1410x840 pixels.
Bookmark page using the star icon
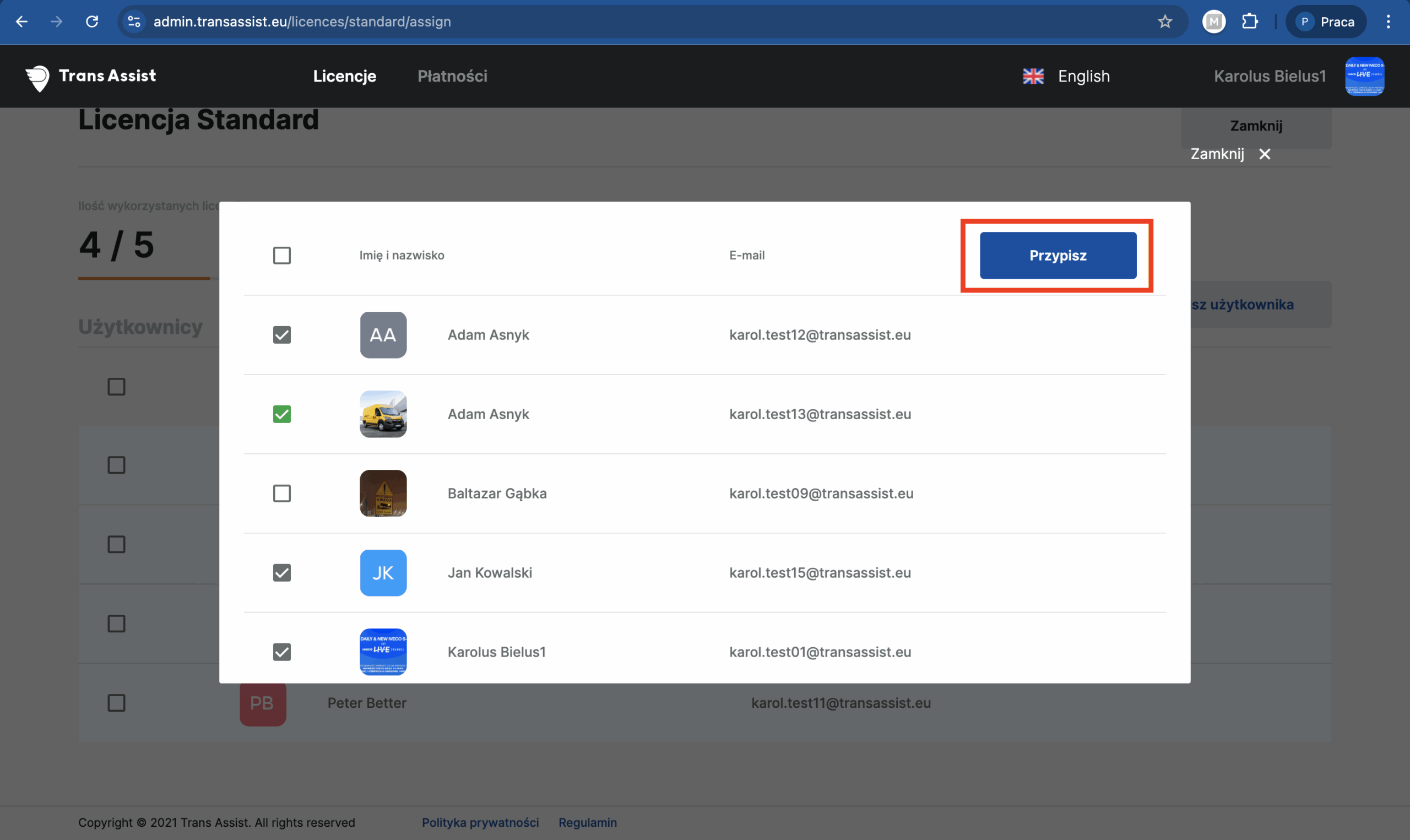pyautogui.click(x=1164, y=21)
